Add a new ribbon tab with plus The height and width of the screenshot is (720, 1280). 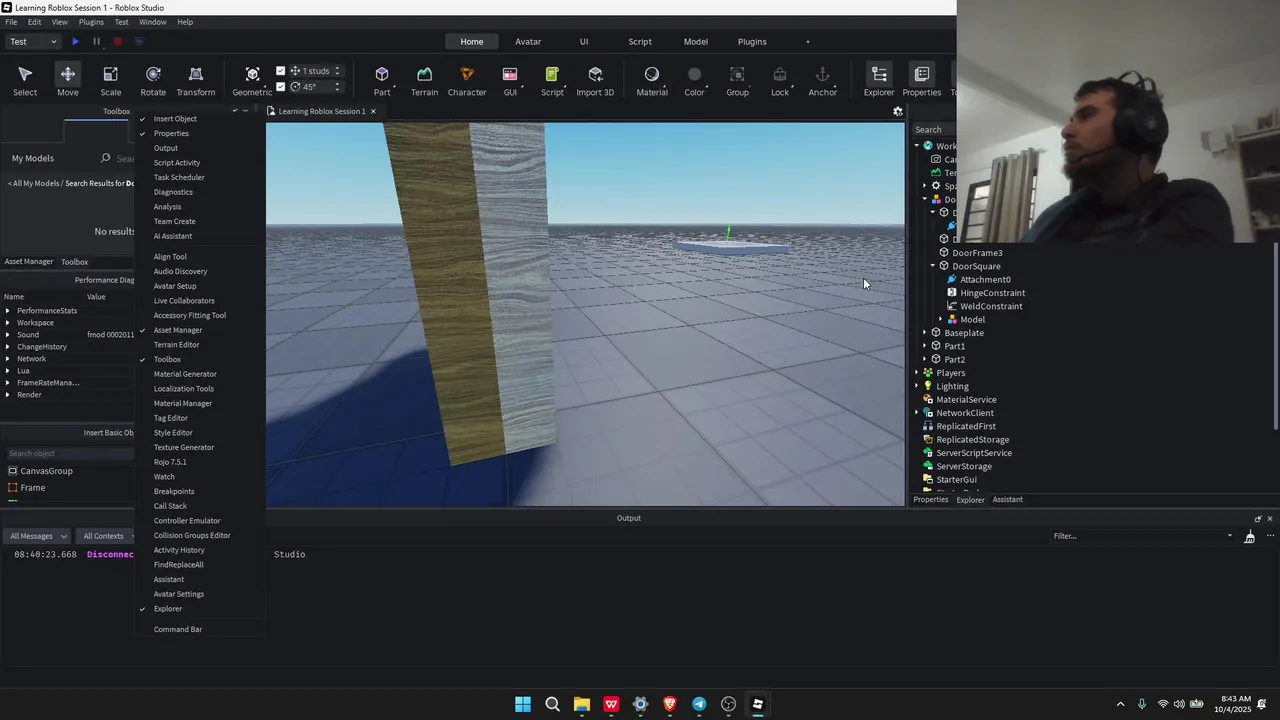(x=808, y=41)
